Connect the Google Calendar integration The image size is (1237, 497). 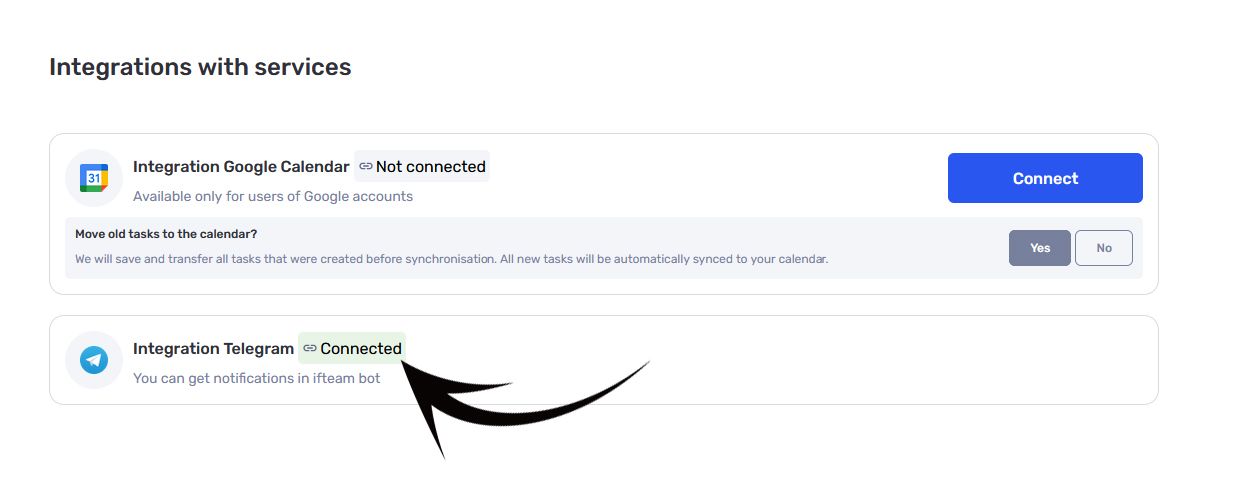(x=1045, y=178)
